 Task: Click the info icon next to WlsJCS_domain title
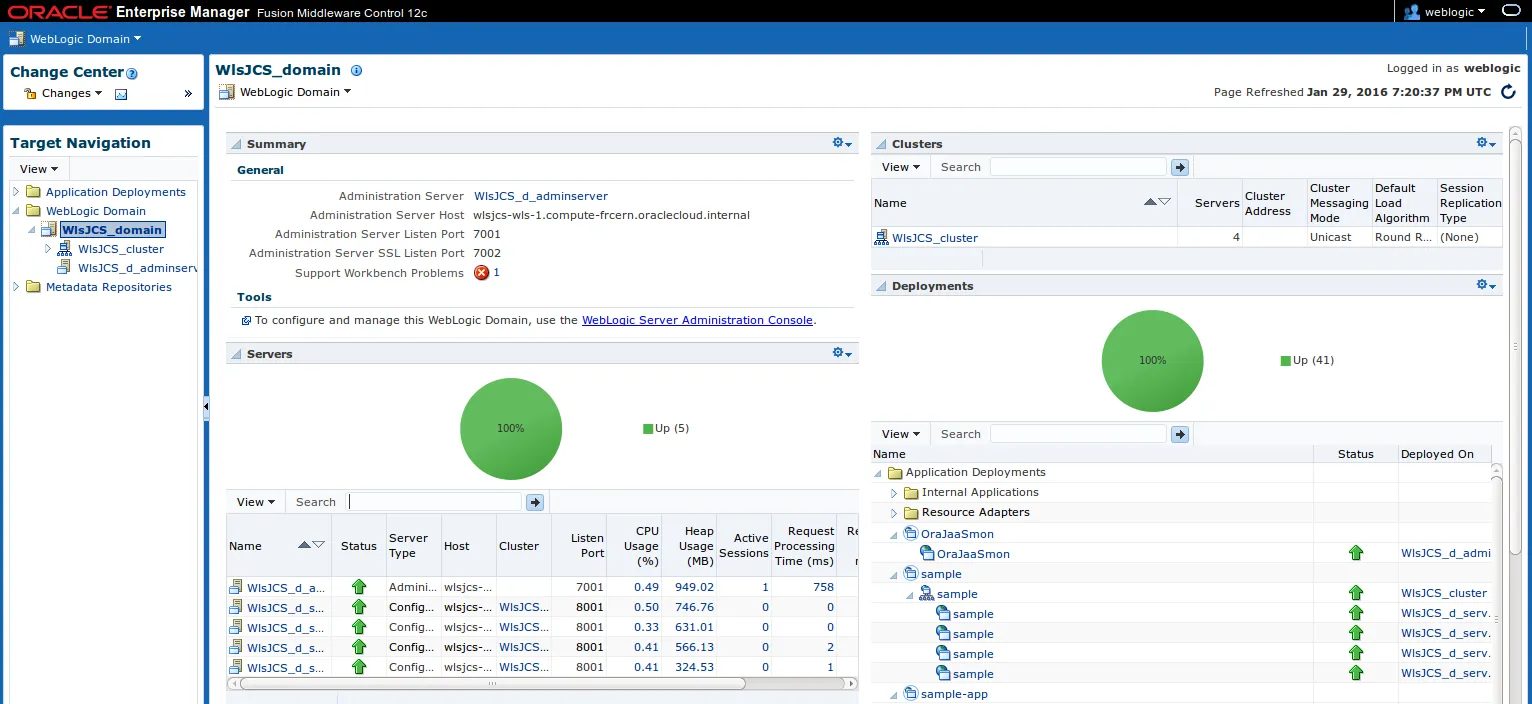tap(356, 71)
